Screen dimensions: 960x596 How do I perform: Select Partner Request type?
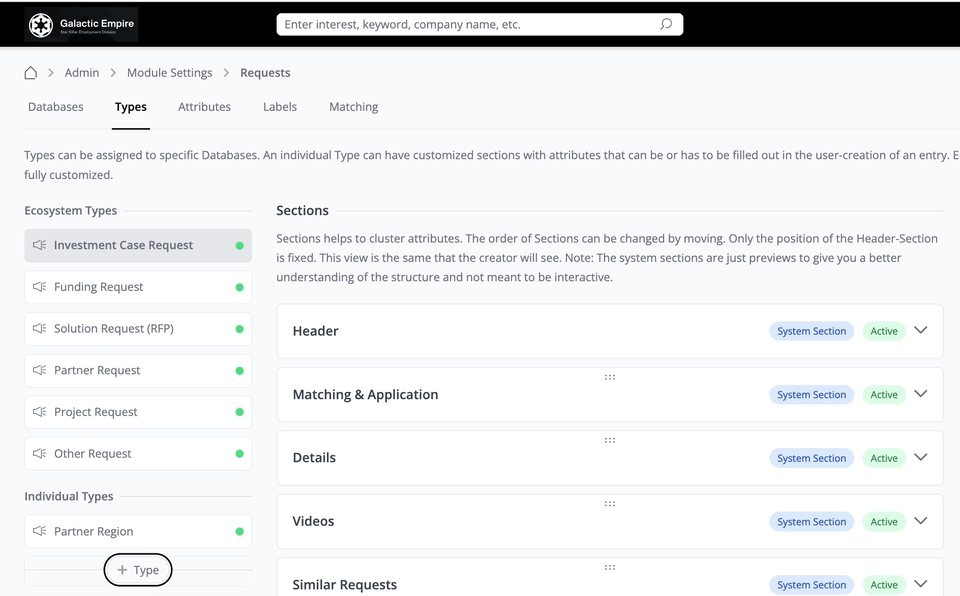tap(97, 370)
